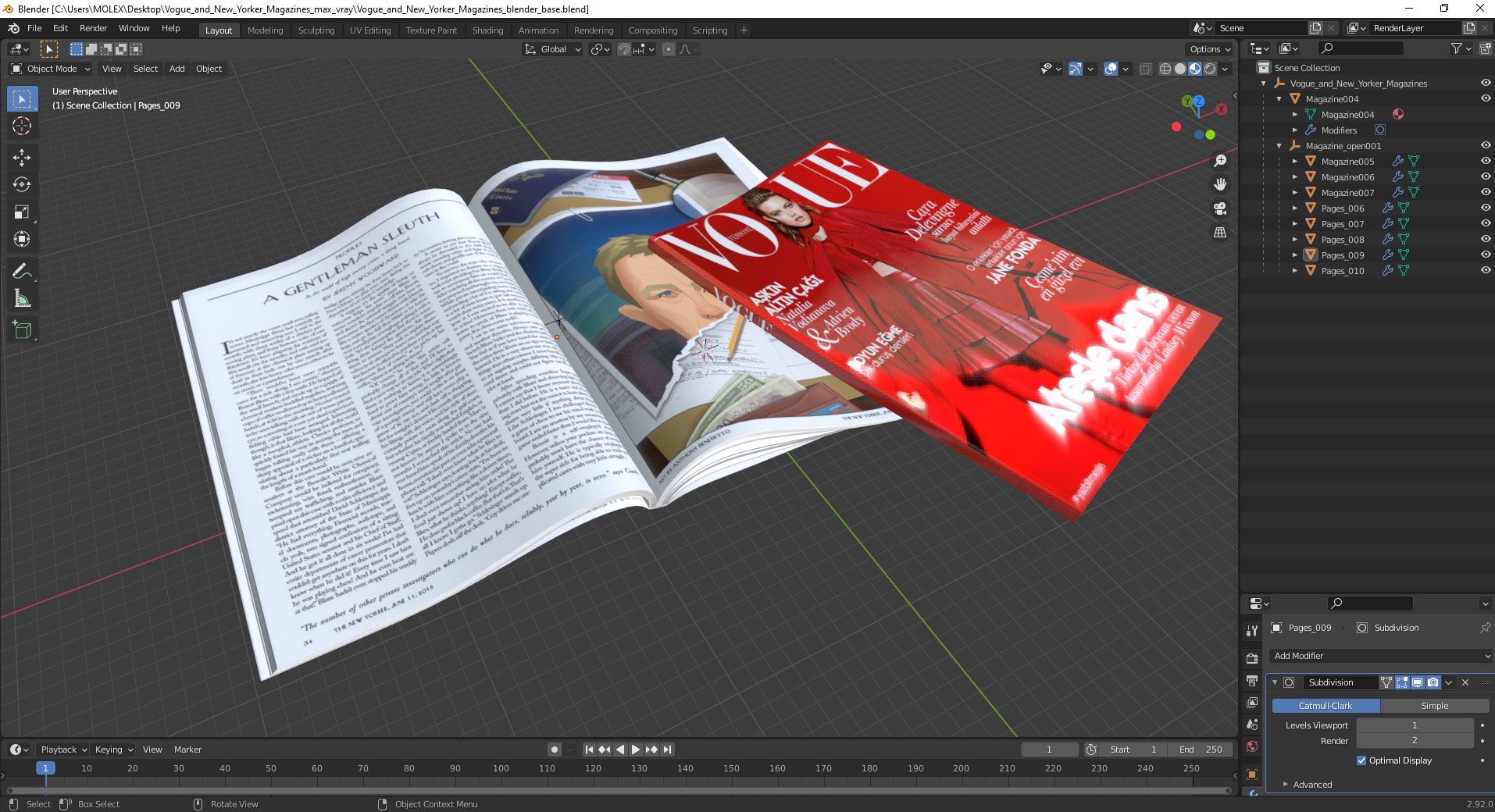Open the Options dropdown in viewport header

(x=1209, y=49)
